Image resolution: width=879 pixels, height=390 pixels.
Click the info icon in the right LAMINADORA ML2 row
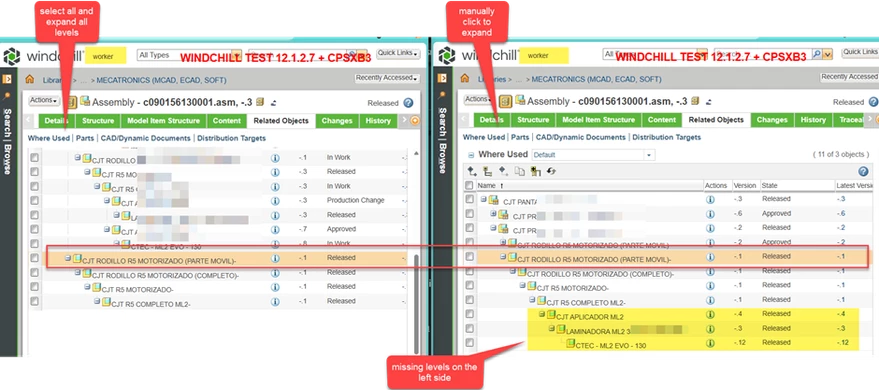tap(710, 328)
